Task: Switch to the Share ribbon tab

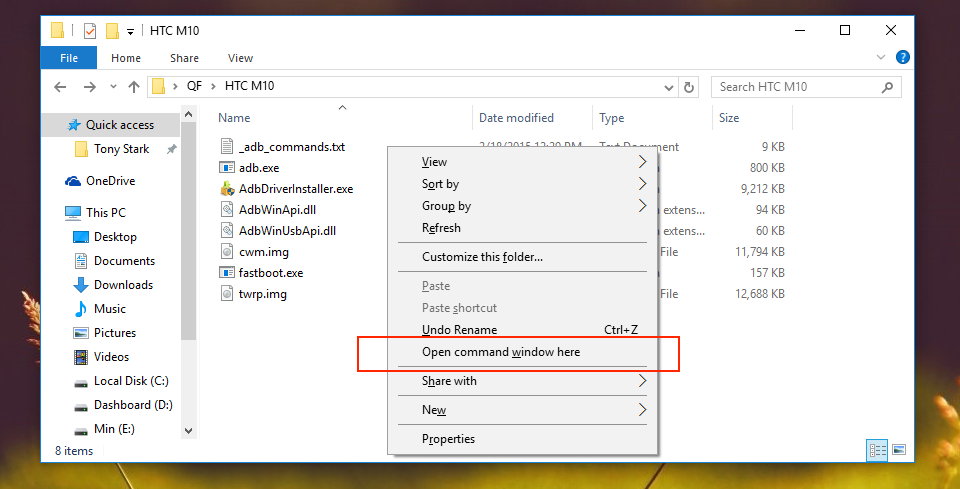Action: (x=184, y=58)
